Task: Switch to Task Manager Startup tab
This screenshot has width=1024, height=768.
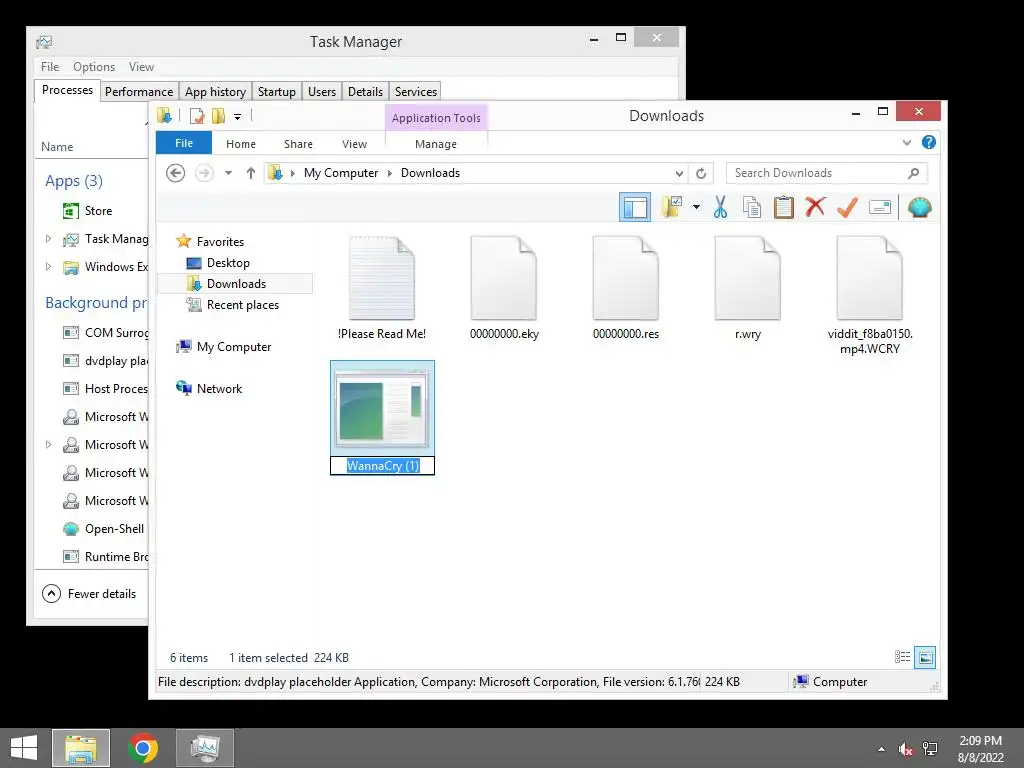Action: [276, 91]
